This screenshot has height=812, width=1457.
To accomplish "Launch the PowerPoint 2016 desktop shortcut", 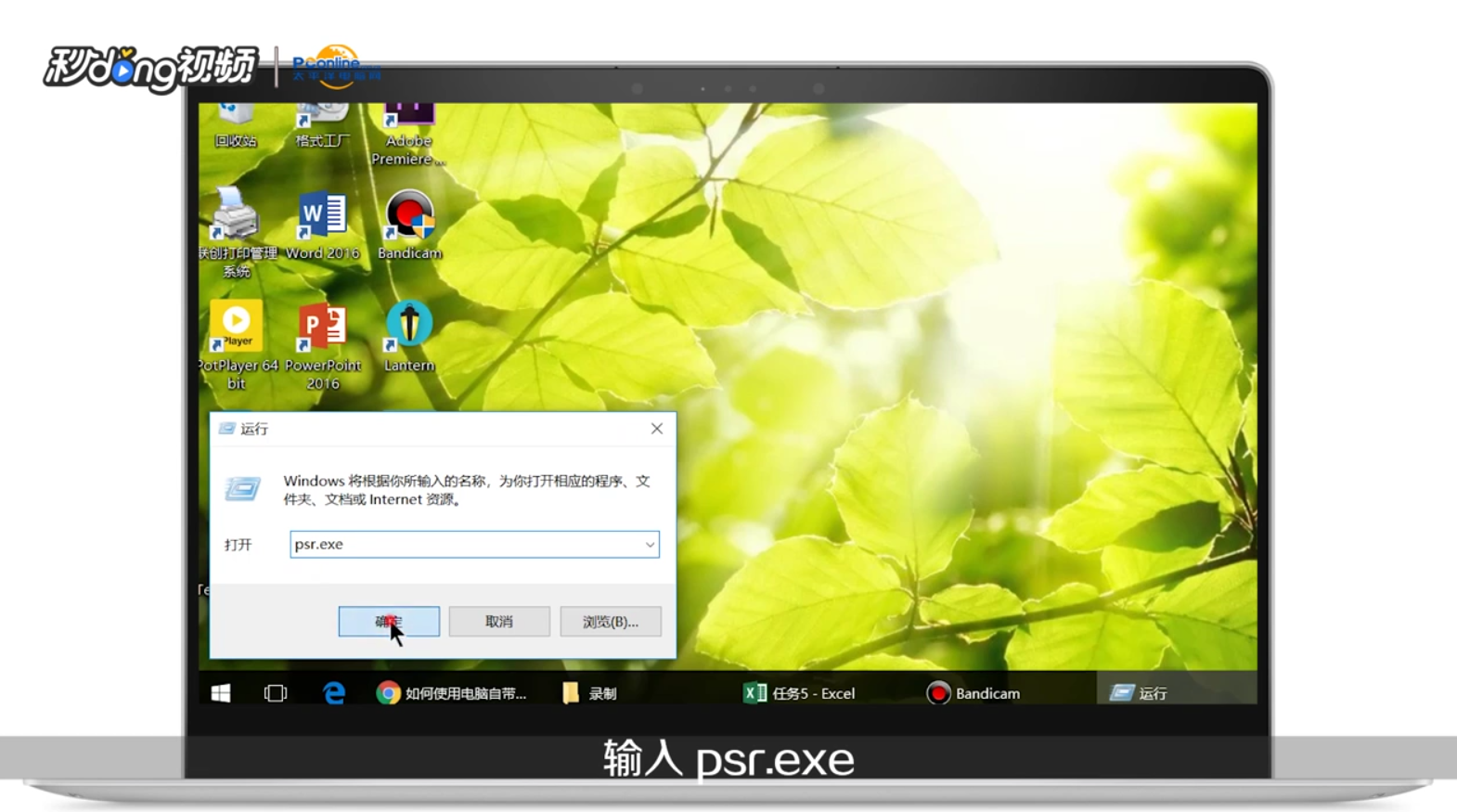I will coord(322,346).
